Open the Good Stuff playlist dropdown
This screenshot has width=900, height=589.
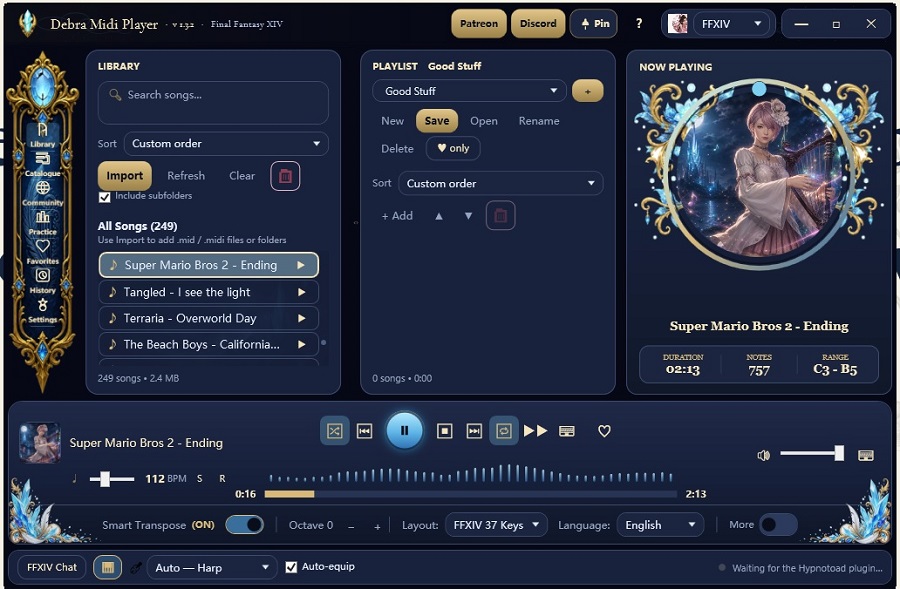pyautogui.click(x=470, y=91)
